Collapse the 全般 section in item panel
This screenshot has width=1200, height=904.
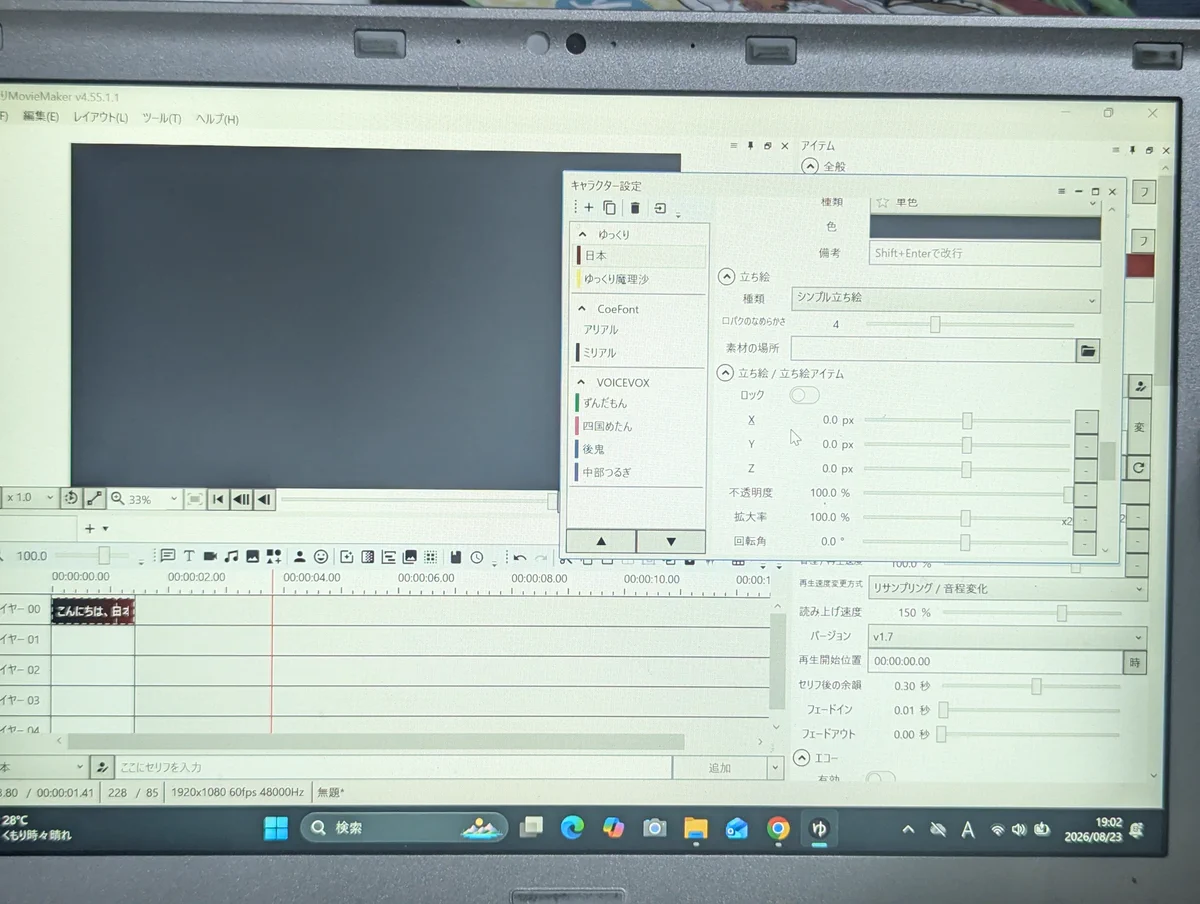(809, 166)
